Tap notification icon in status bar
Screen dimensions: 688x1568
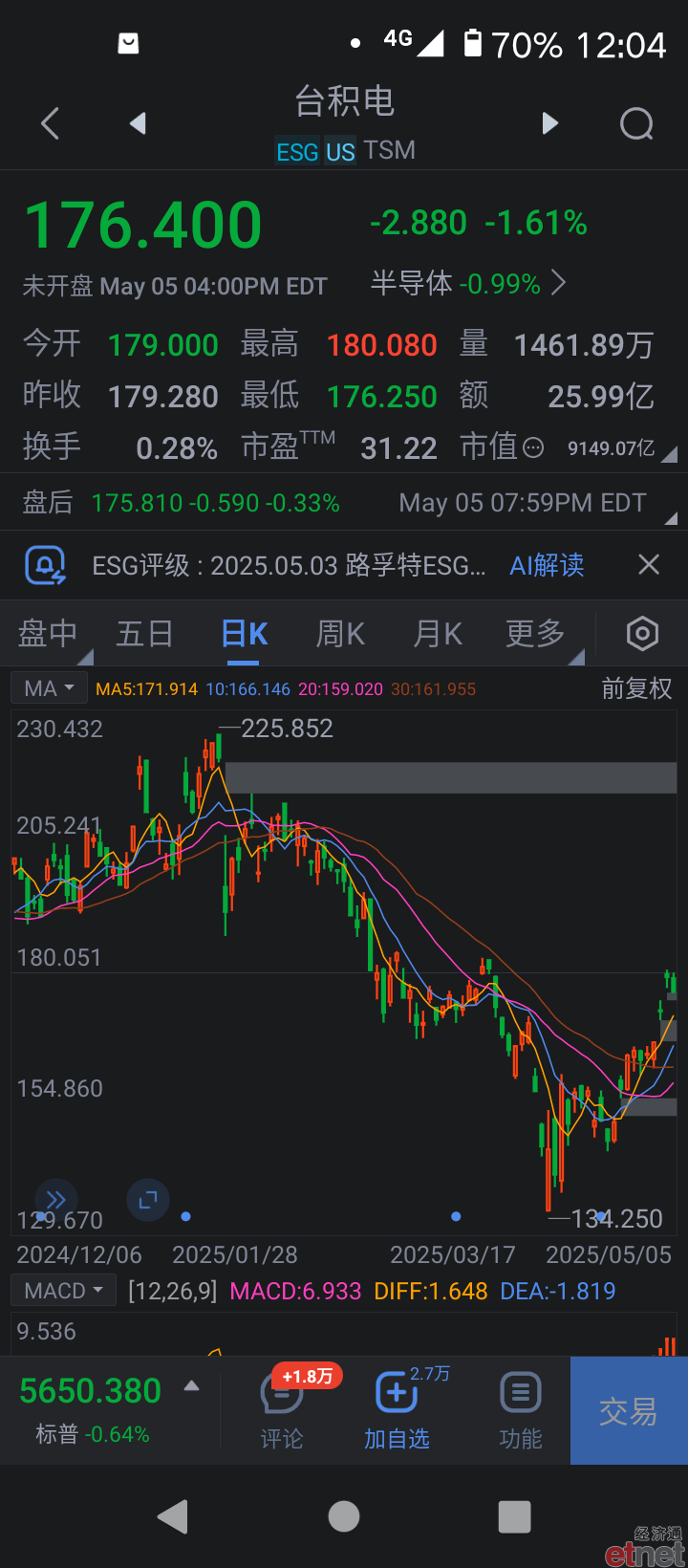click(x=128, y=43)
